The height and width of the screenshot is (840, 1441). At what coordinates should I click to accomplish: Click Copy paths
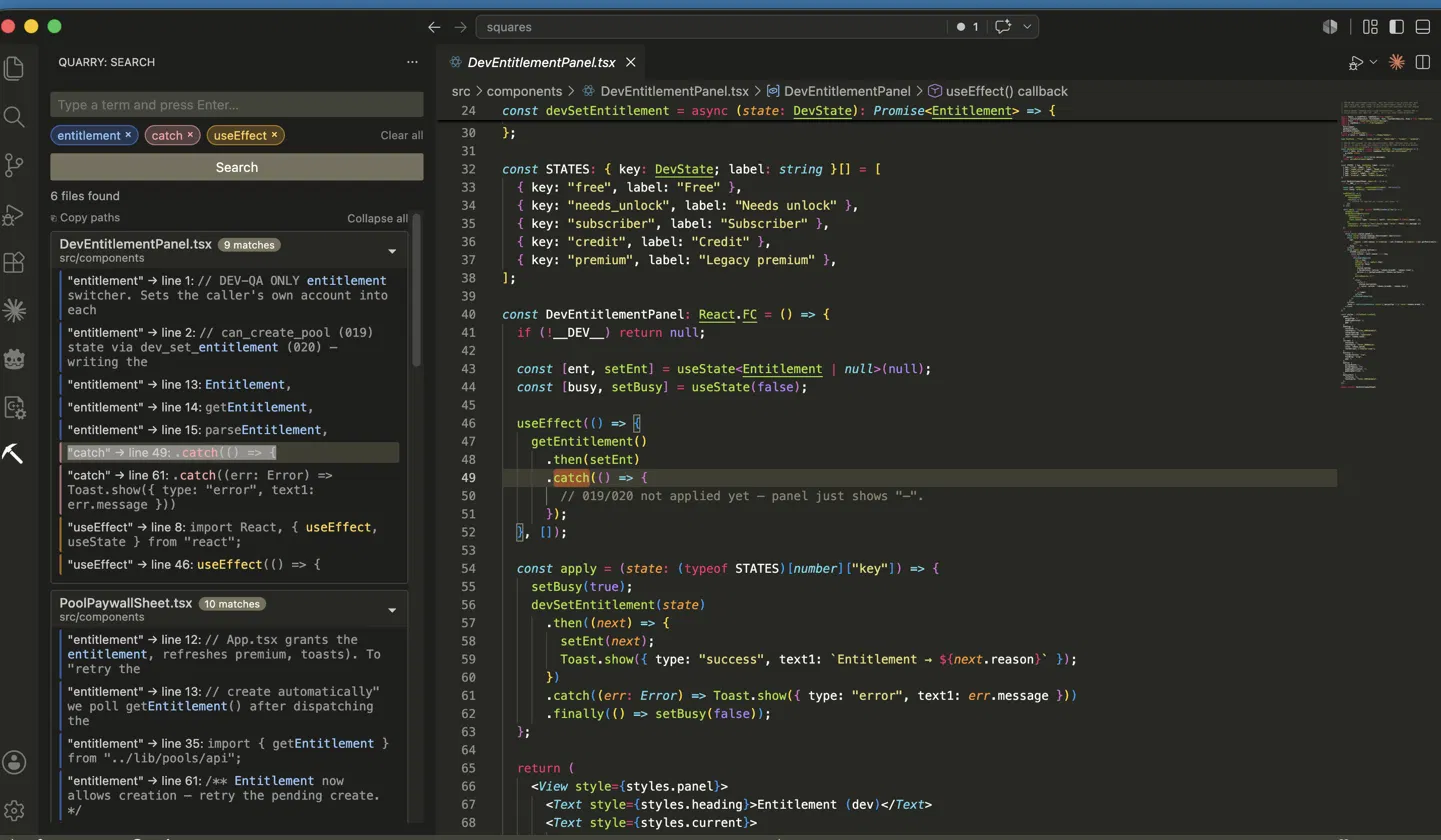click(84, 218)
